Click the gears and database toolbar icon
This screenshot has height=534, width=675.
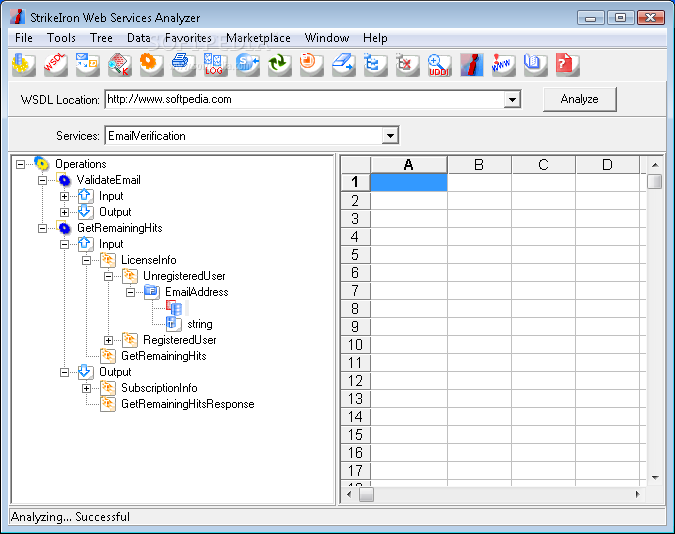tap(24, 65)
